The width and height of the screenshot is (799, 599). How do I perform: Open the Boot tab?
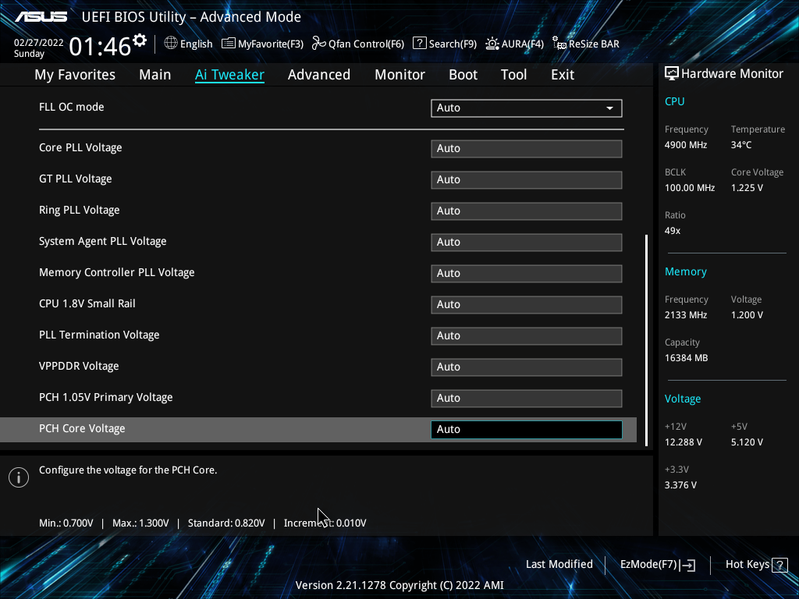(x=463, y=75)
